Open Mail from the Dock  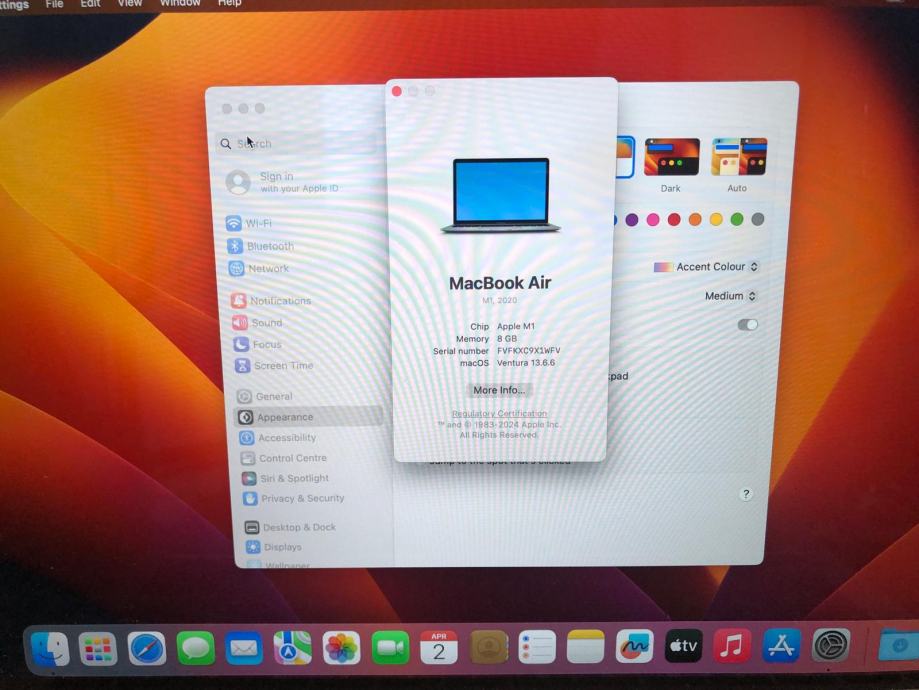click(244, 648)
